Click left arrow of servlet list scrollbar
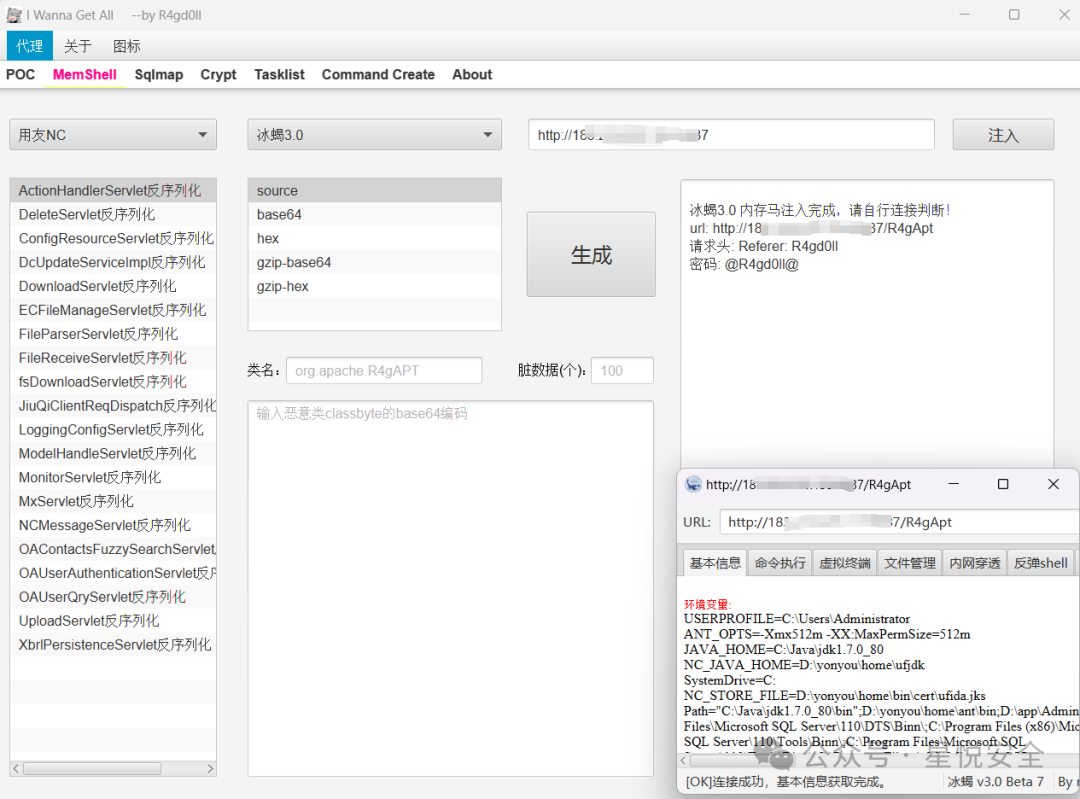Viewport: 1080px width, 799px height. 16,769
